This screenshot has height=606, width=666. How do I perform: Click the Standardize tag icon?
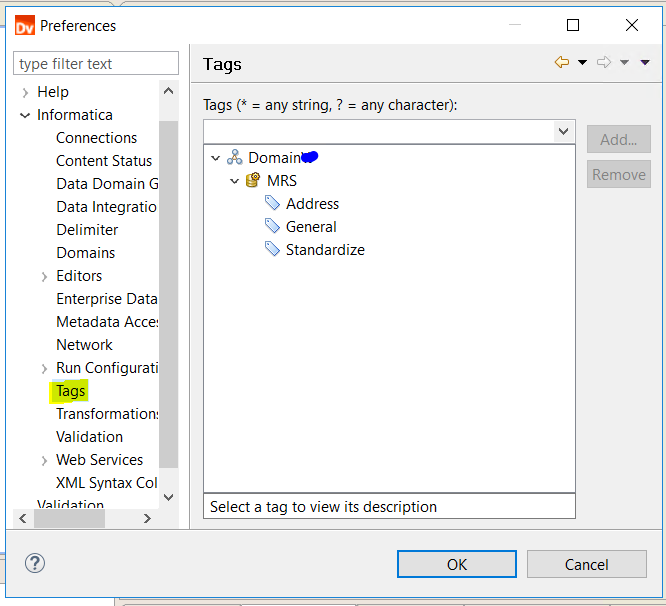272,249
